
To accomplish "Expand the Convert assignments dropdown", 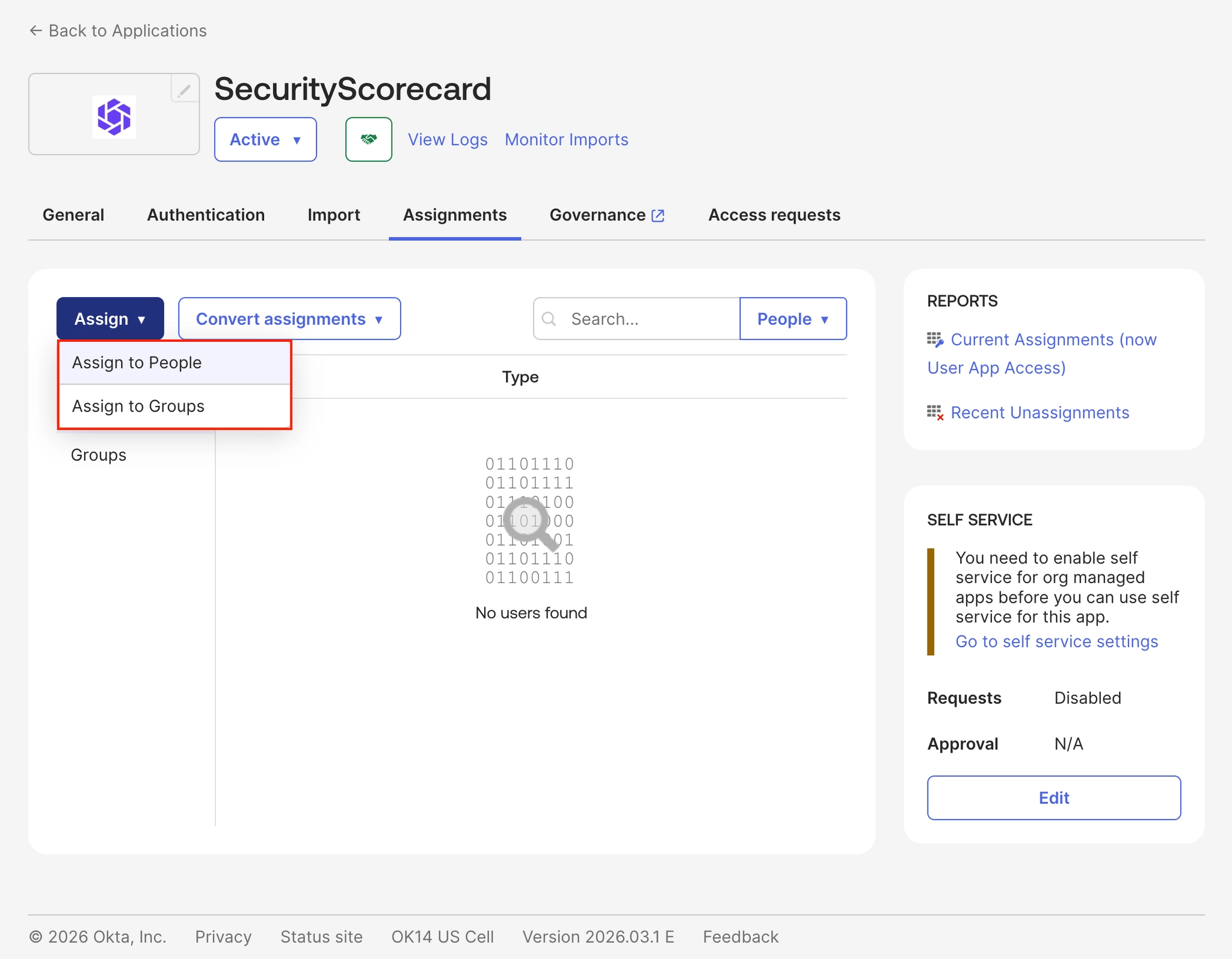I will pos(289,319).
